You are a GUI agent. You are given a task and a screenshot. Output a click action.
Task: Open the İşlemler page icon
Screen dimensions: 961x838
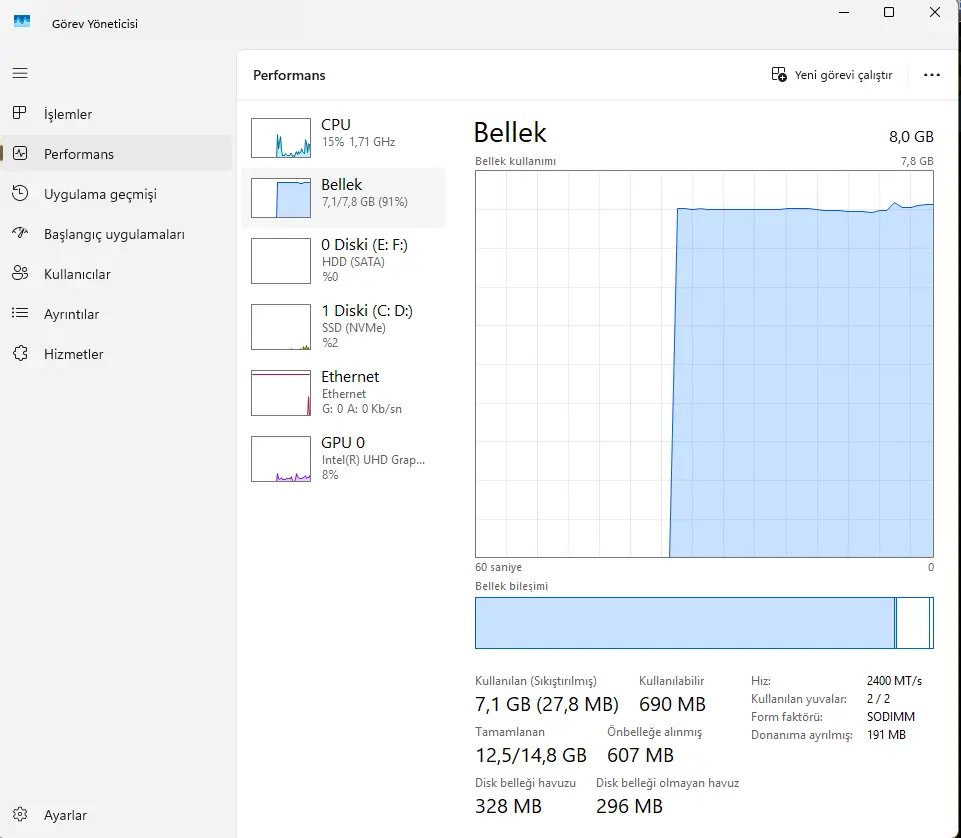pyautogui.click(x=20, y=113)
